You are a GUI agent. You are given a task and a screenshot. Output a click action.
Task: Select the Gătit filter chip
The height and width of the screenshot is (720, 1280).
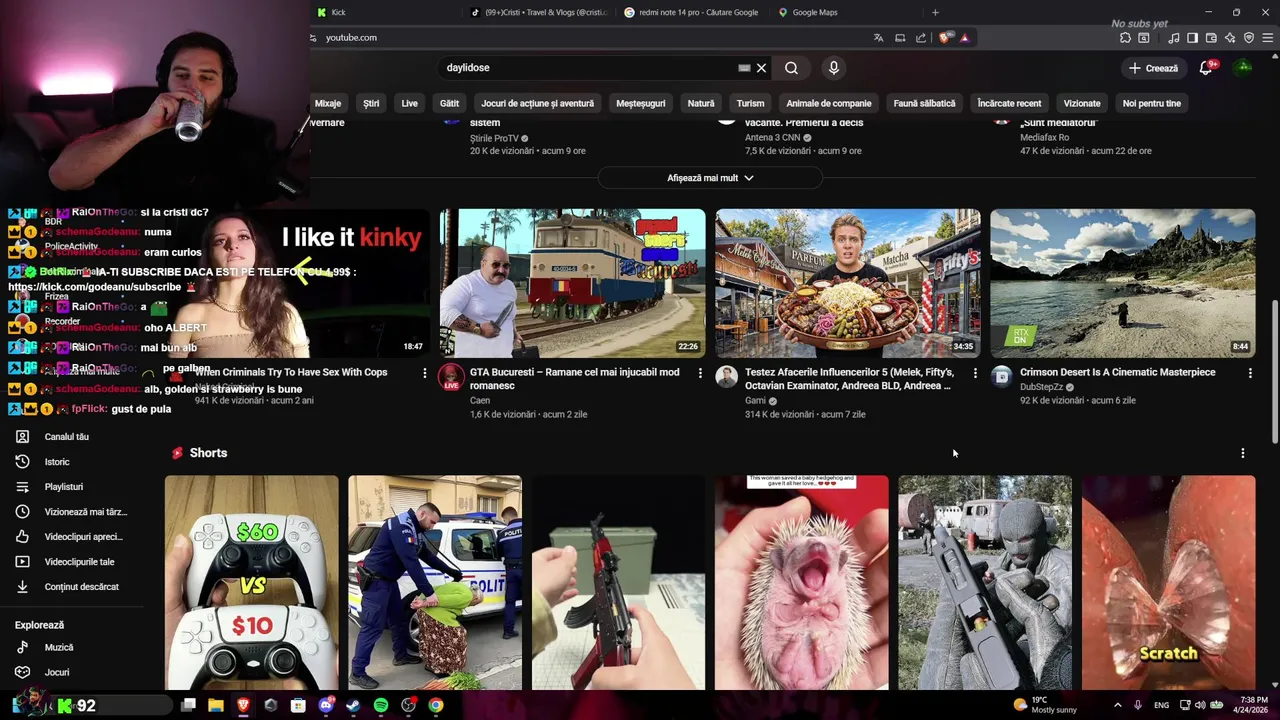(449, 103)
